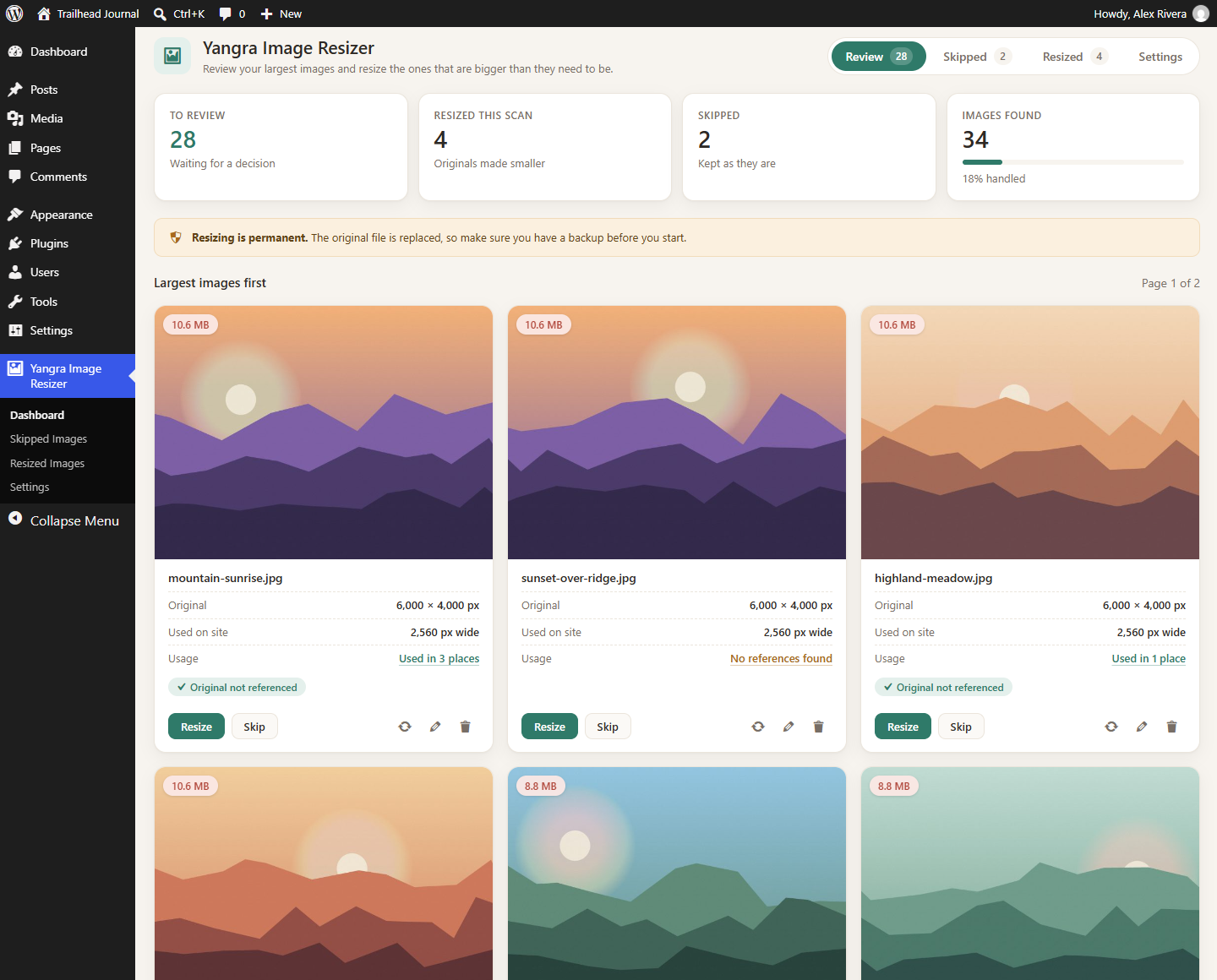Open the Ctrl+K search magnifier icon
This screenshot has width=1217, height=980.
pos(160,14)
